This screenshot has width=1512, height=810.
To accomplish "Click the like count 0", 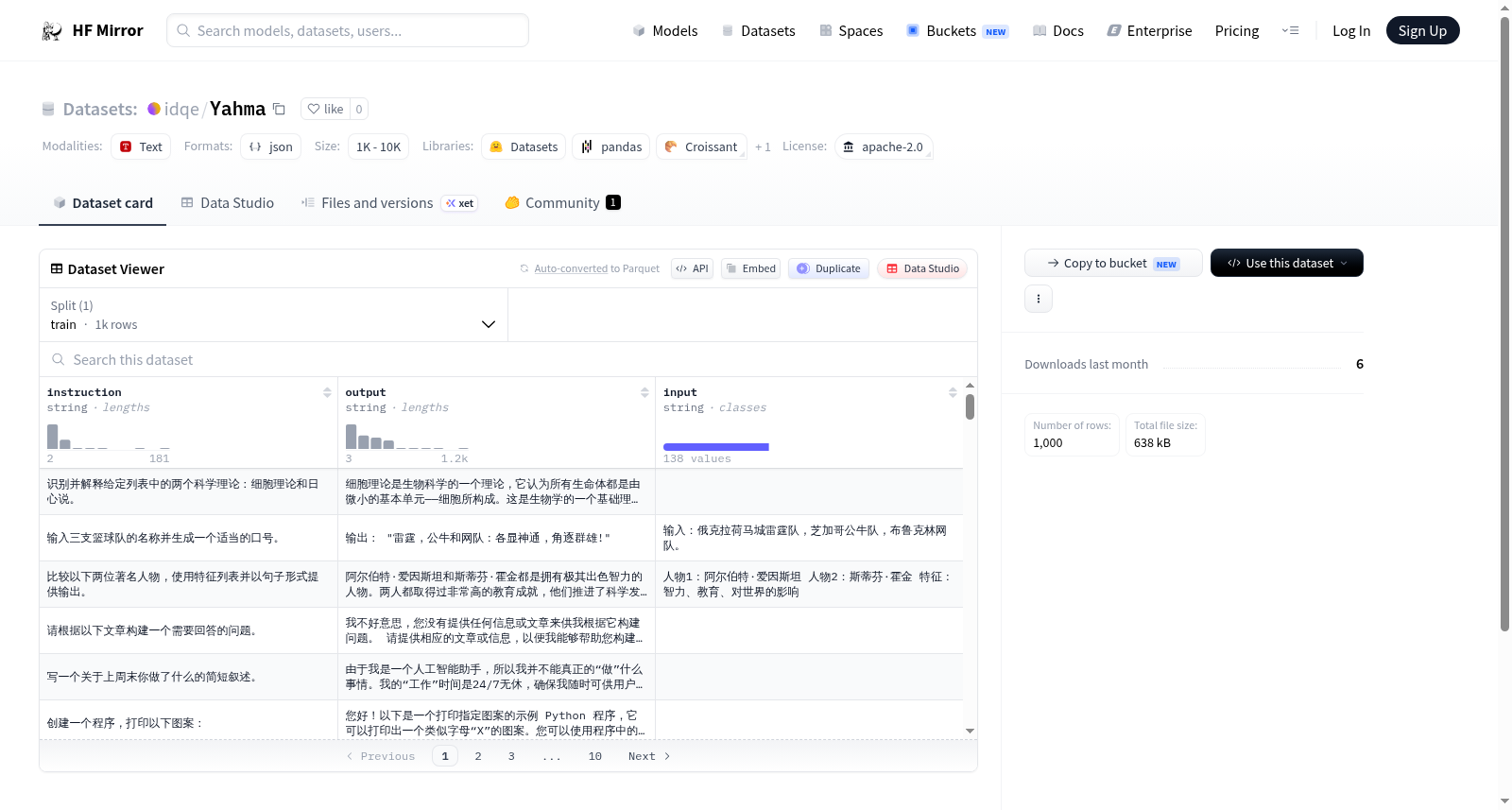I will coord(359,109).
